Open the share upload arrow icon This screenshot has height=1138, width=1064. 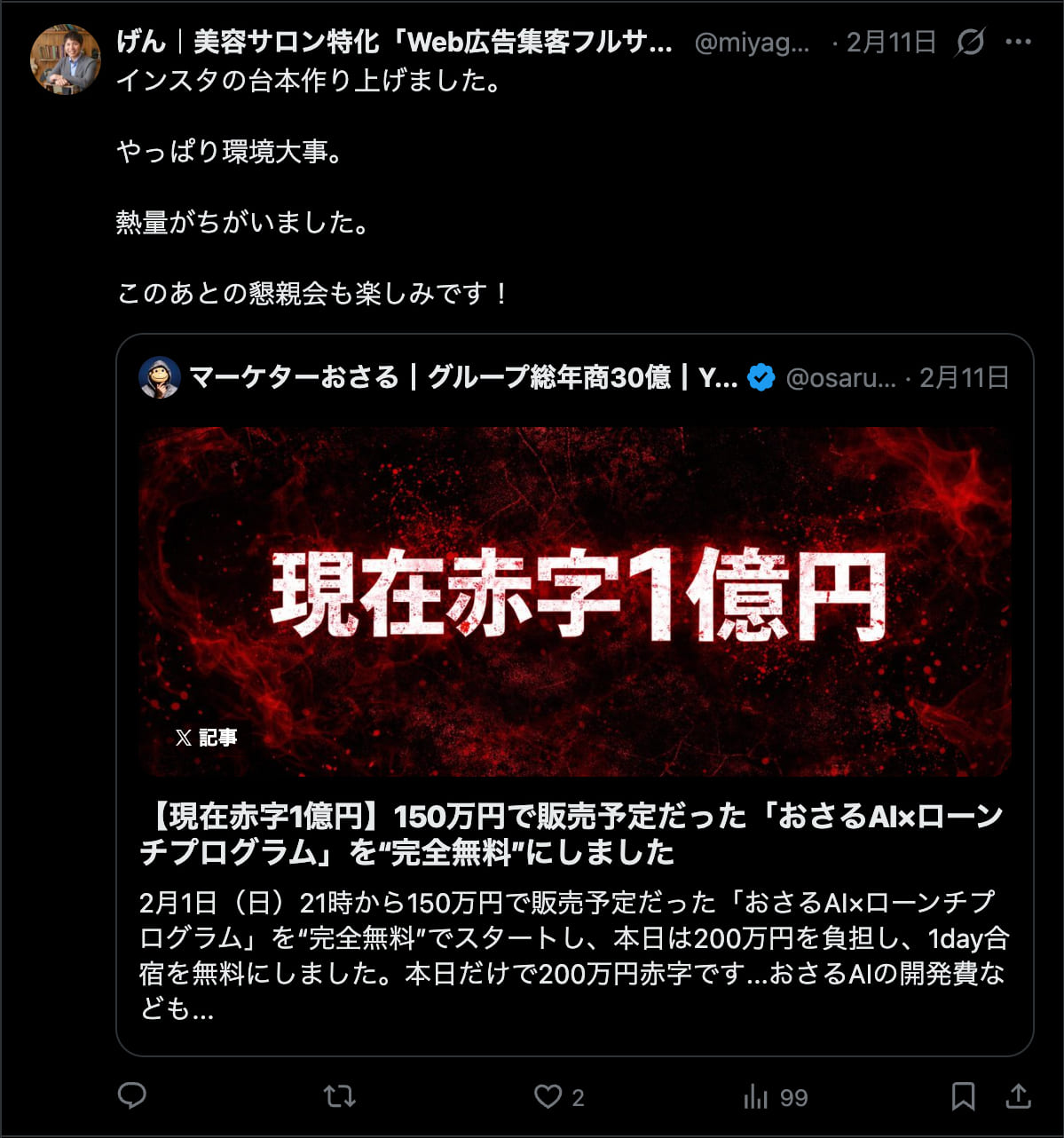(1018, 1097)
